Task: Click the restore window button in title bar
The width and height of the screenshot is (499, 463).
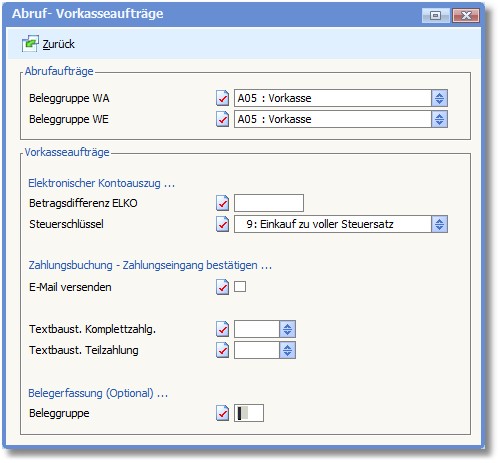Action: coord(435,15)
